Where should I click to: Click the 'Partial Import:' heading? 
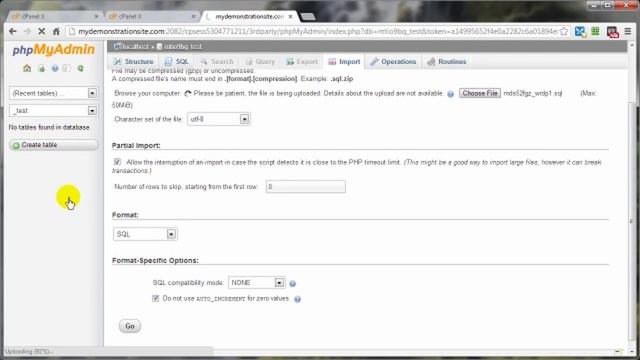click(136, 145)
